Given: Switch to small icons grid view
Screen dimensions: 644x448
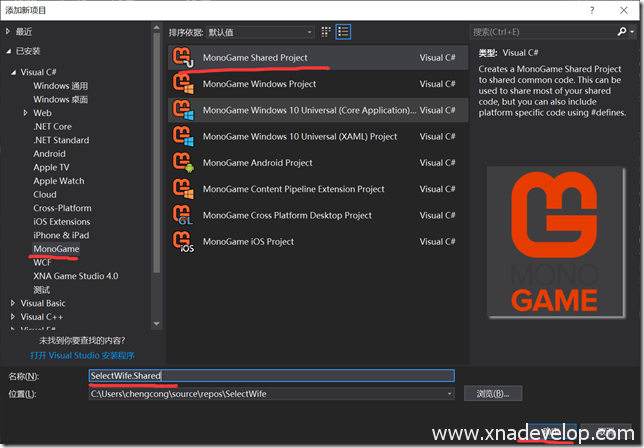Looking at the screenshot, I should pyautogui.click(x=328, y=31).
